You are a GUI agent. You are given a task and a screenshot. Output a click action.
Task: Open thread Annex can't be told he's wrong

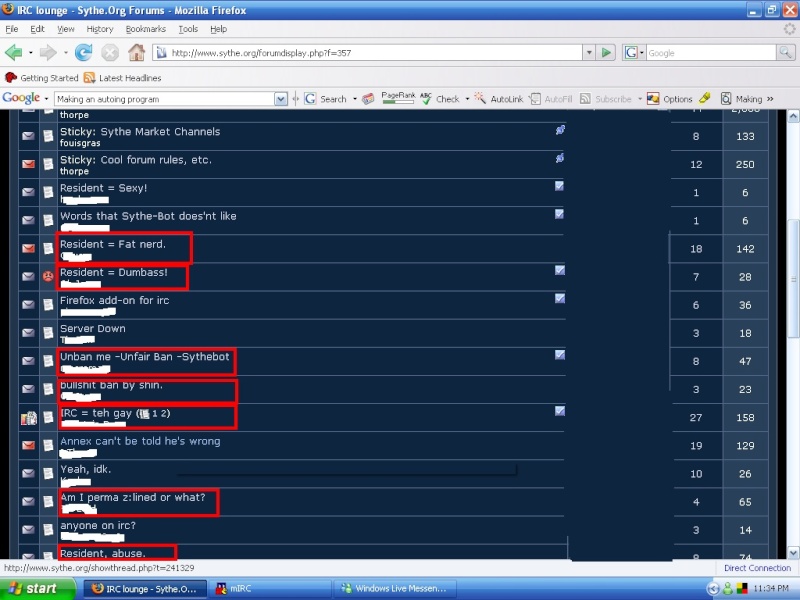140,441
